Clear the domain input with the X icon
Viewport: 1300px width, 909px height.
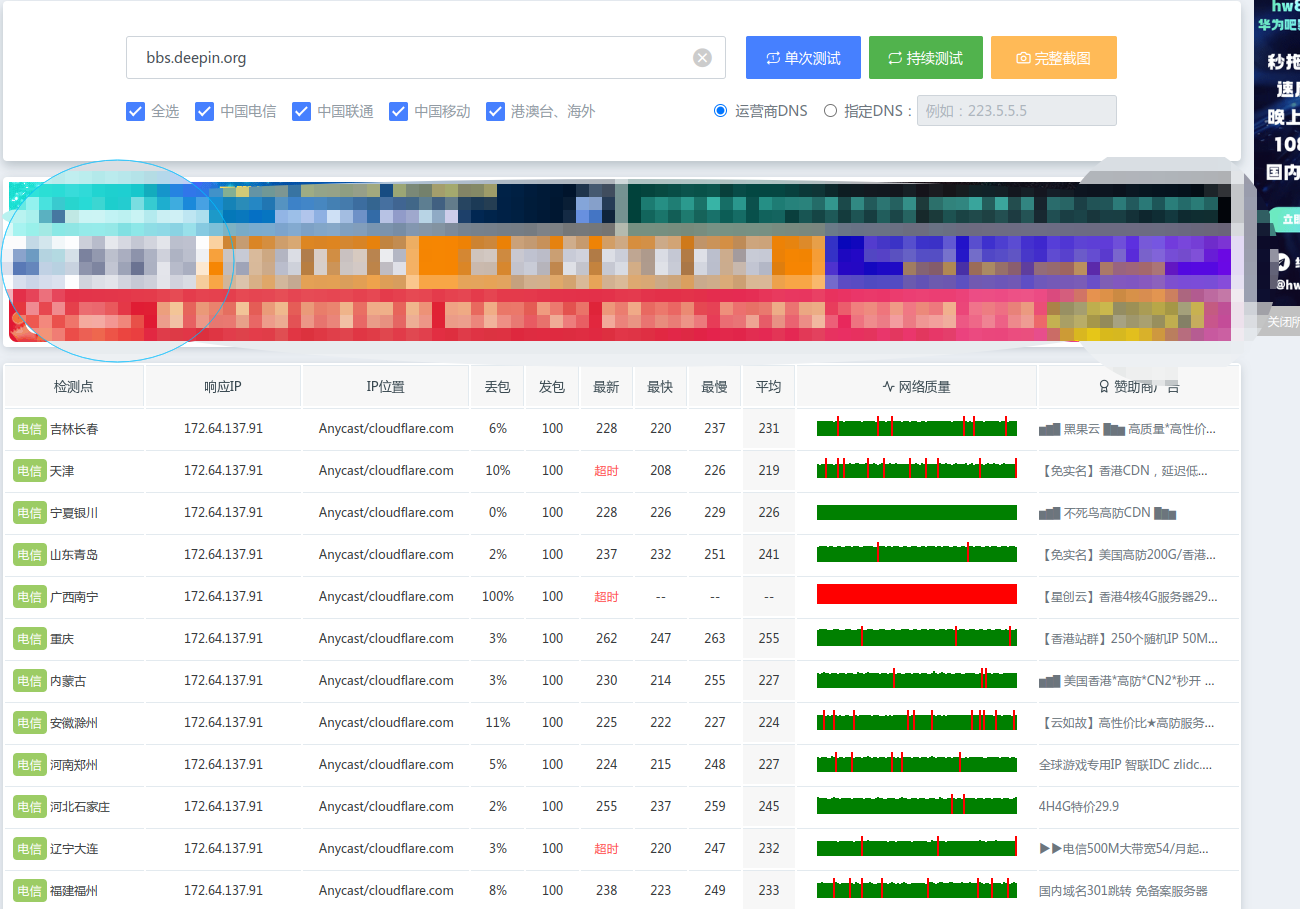coord(703,58)
